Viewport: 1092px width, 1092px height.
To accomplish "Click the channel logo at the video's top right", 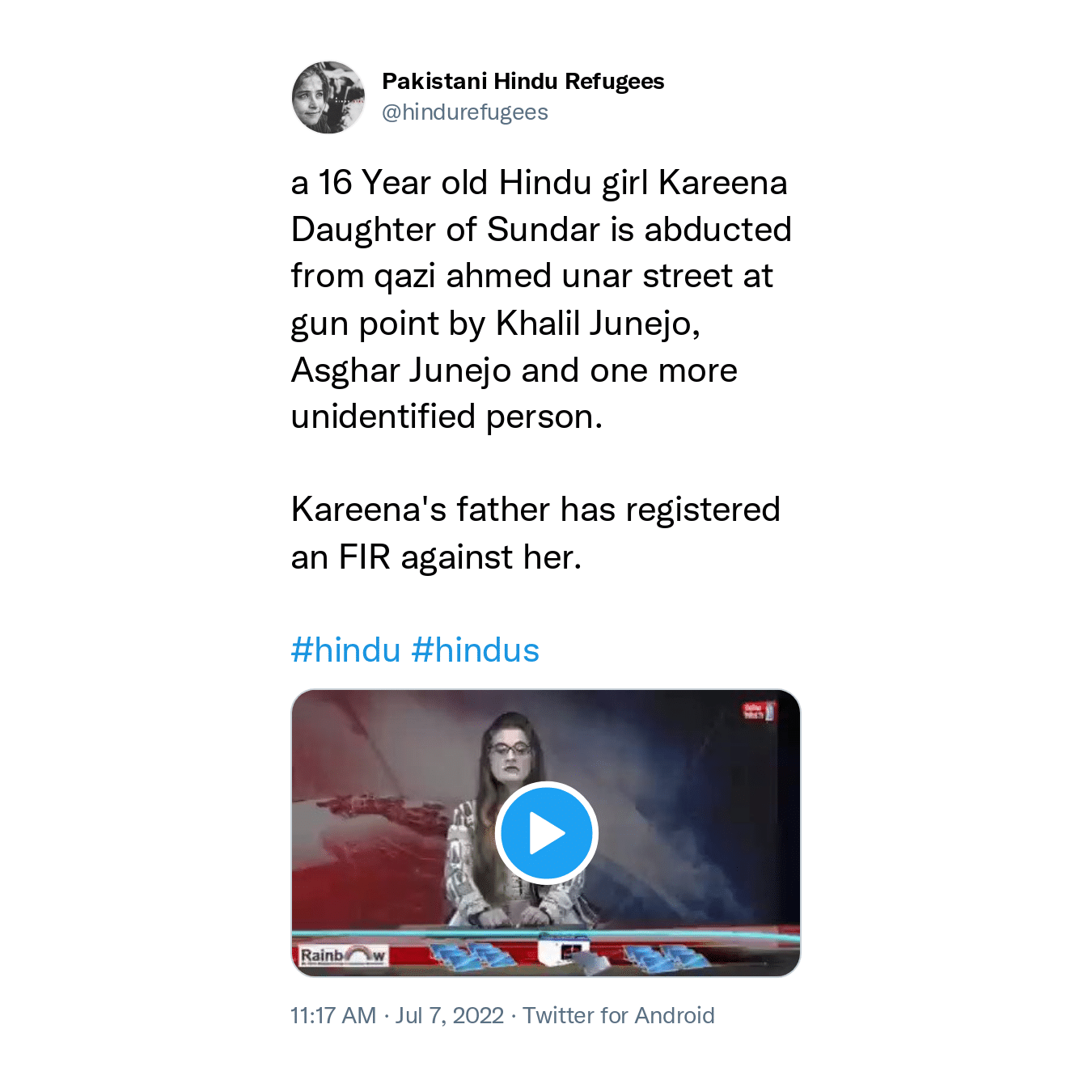I will (758, 712).
